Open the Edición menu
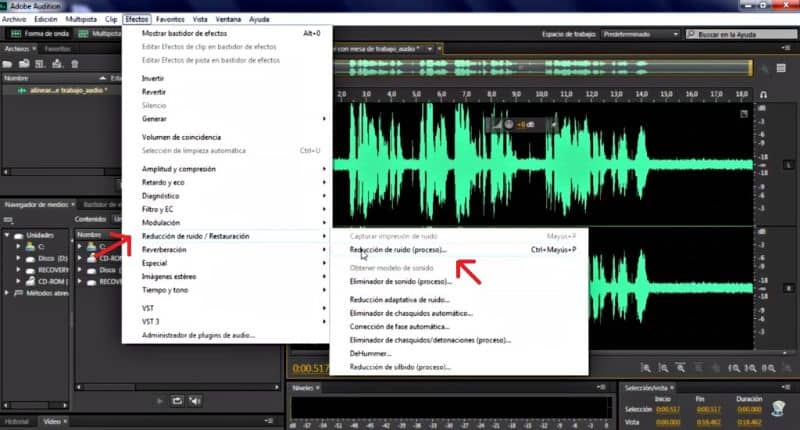Screen dimensions: 800x430 tap(46, 19)
